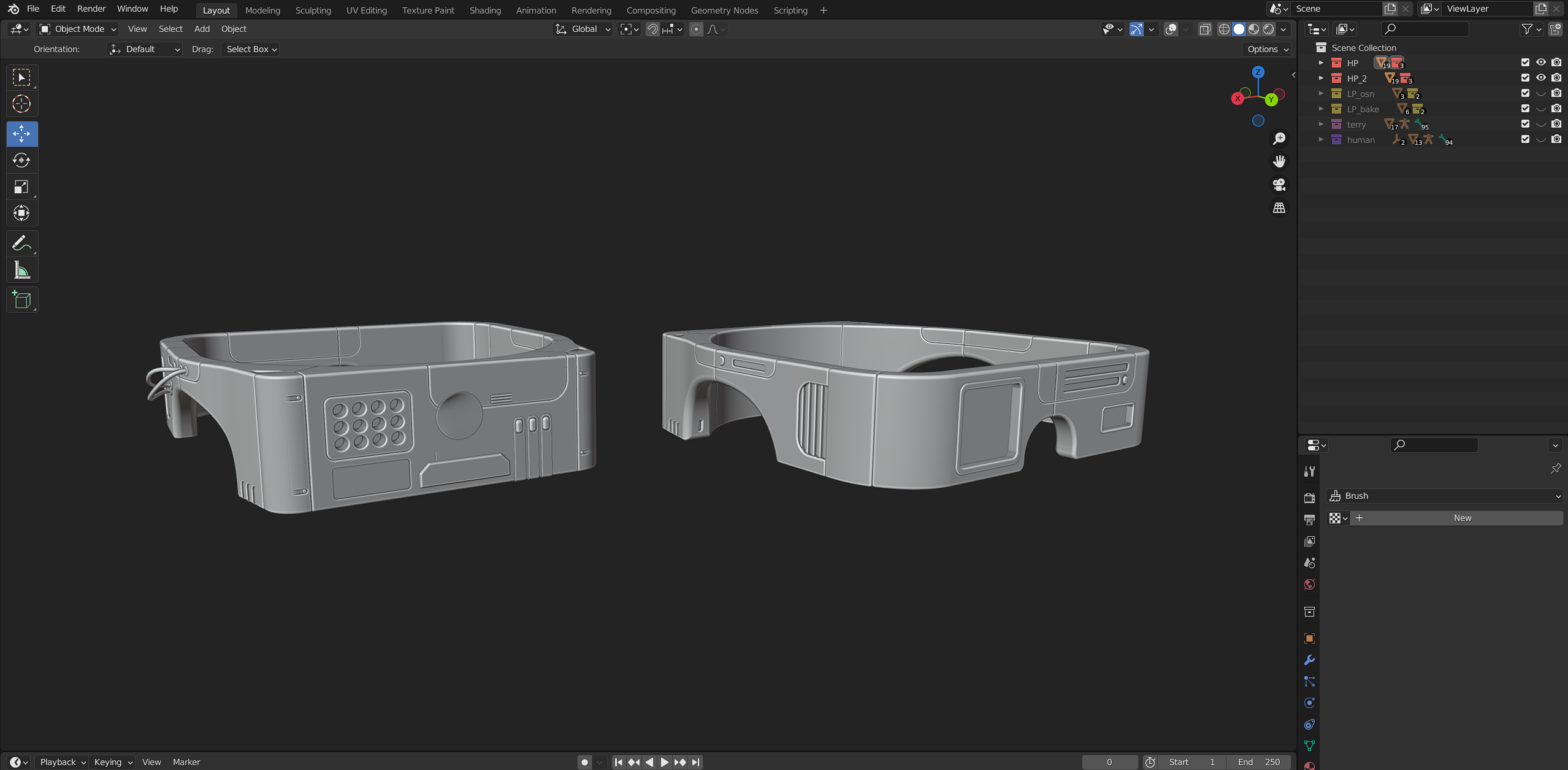Select the Rotate tool in toolbar
The width and height of the screenshot is (1568, 770).
click(21, 160)
